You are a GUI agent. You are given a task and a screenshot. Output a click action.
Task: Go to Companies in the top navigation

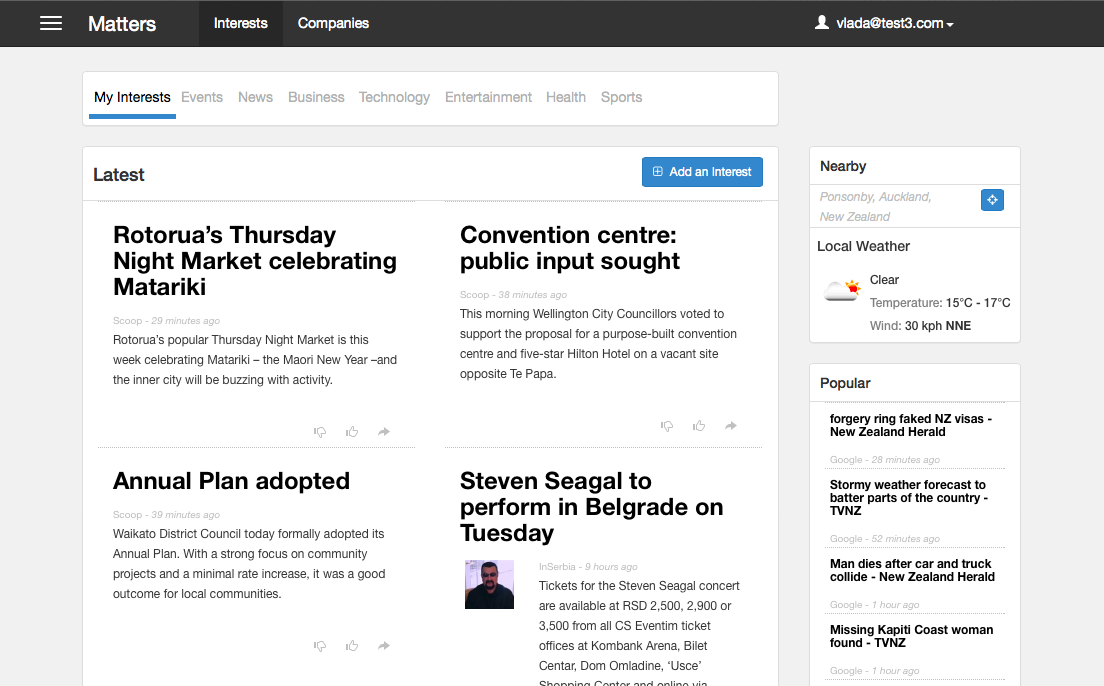[x=333, y=23]
